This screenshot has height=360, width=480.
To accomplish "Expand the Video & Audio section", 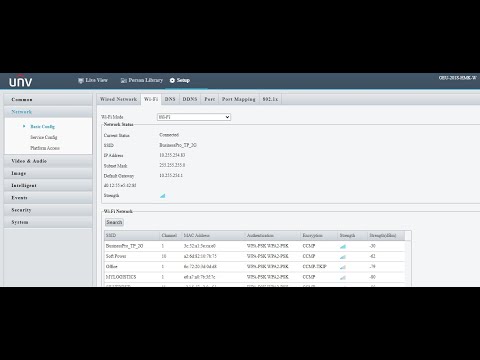I will point(48,161).
